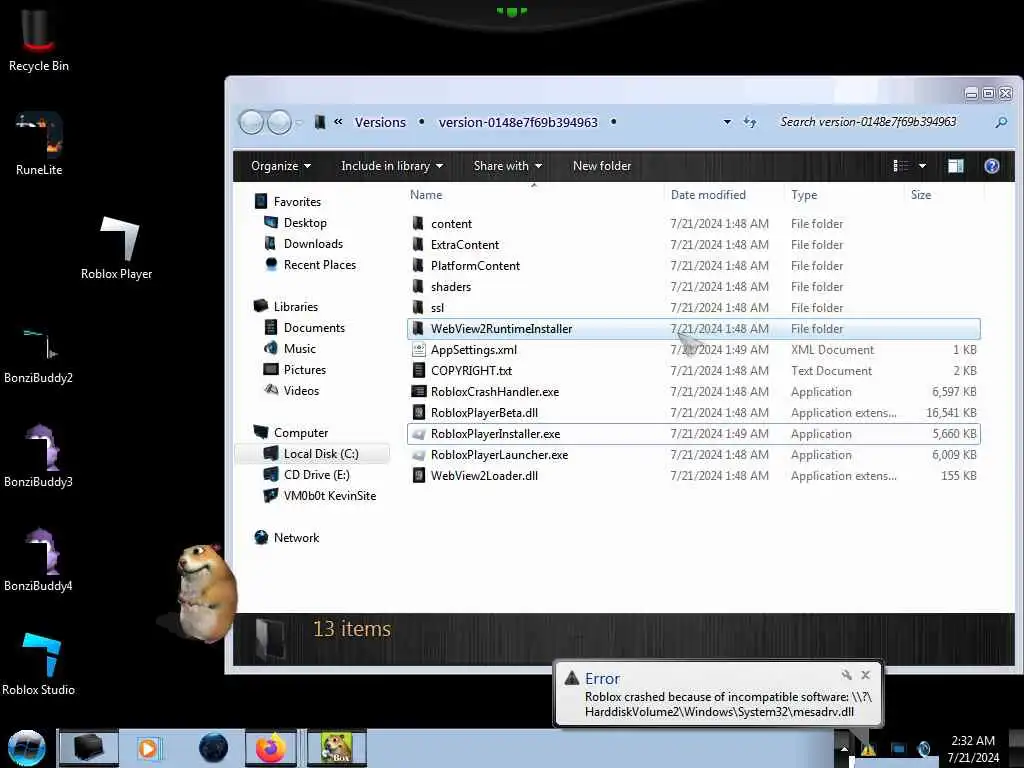Select the BonziBuddy4 desktop icon
Viewport: 1024px width, 768px height.
pos(38,560)
